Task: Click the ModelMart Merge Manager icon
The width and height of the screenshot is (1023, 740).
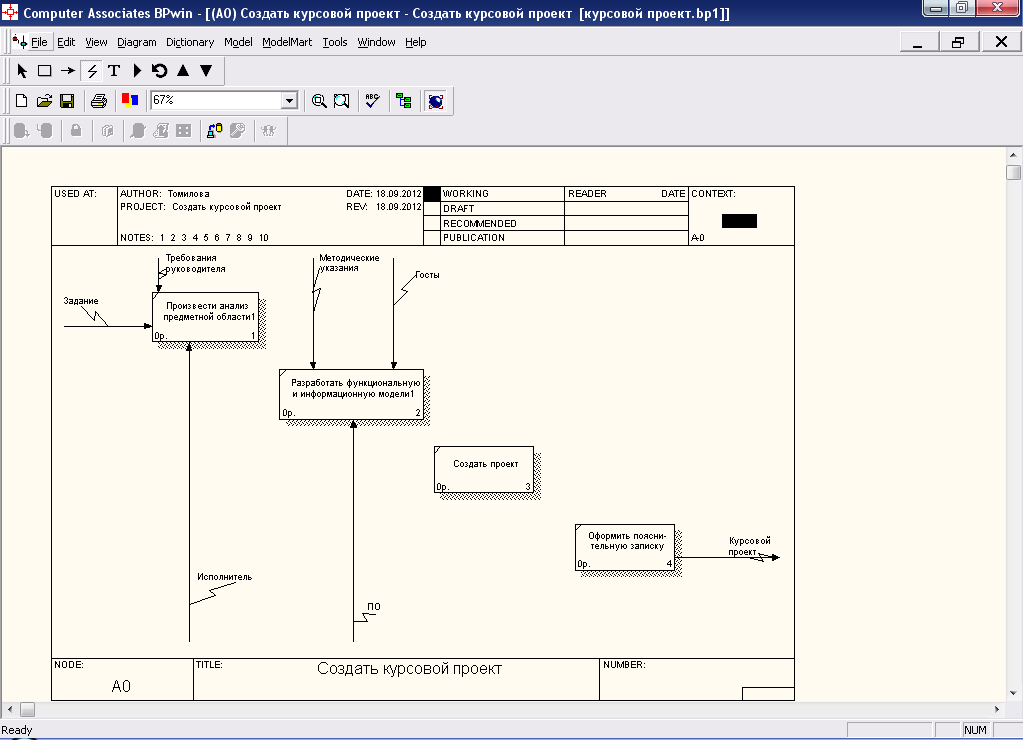Action: coord(138,131)
